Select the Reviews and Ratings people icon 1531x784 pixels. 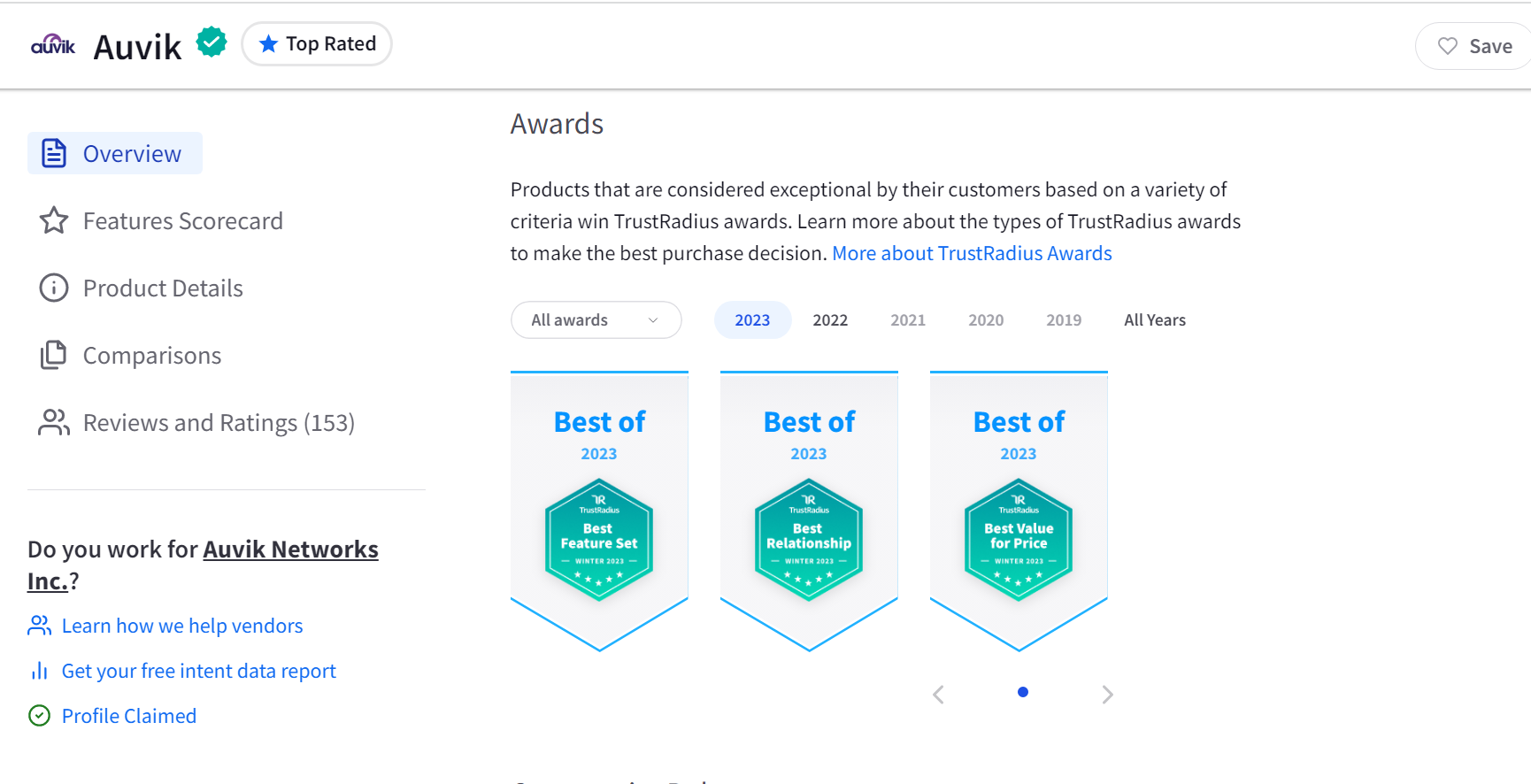53,422
